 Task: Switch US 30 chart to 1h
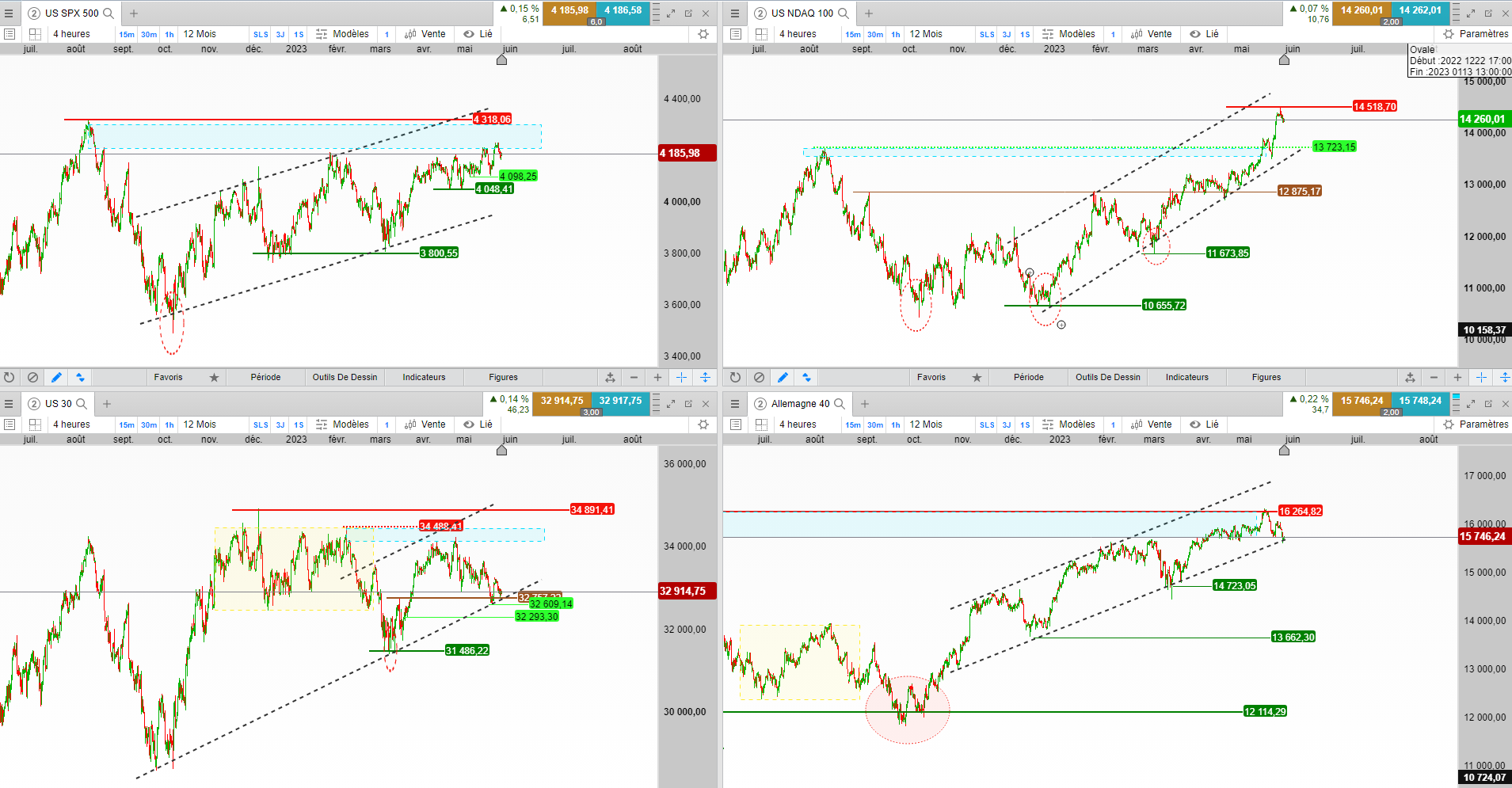[169, 425]
